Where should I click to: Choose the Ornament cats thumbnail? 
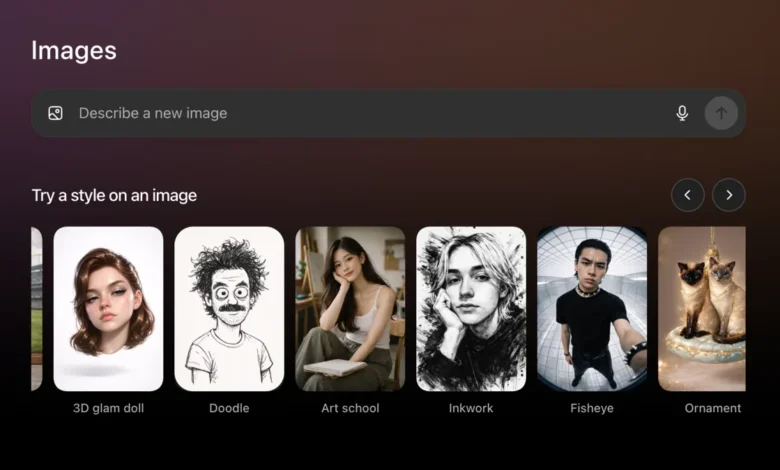702,308
